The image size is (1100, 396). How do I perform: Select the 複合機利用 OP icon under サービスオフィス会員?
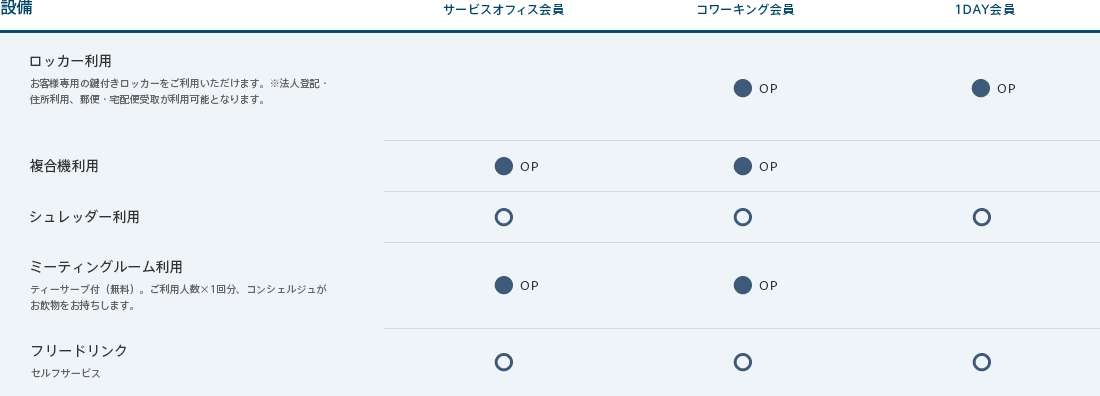[504, 166]
